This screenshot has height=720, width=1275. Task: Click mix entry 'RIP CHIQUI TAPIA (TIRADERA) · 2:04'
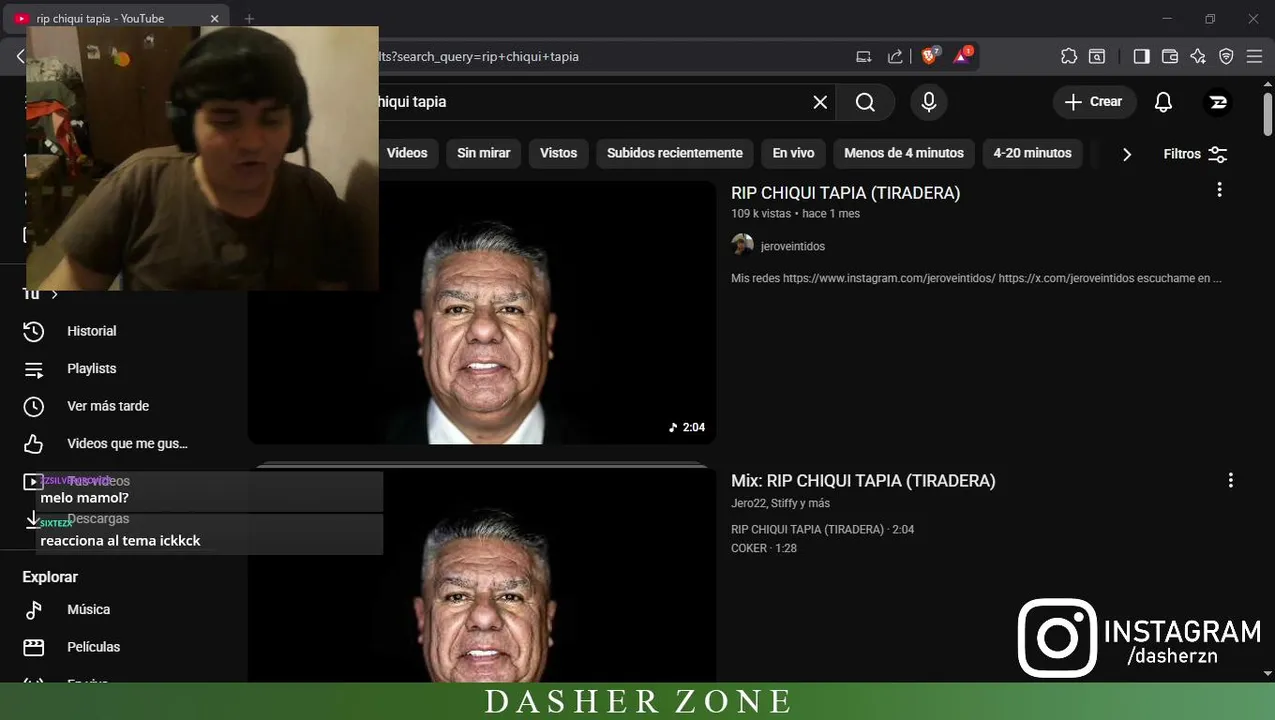[822, 529]
